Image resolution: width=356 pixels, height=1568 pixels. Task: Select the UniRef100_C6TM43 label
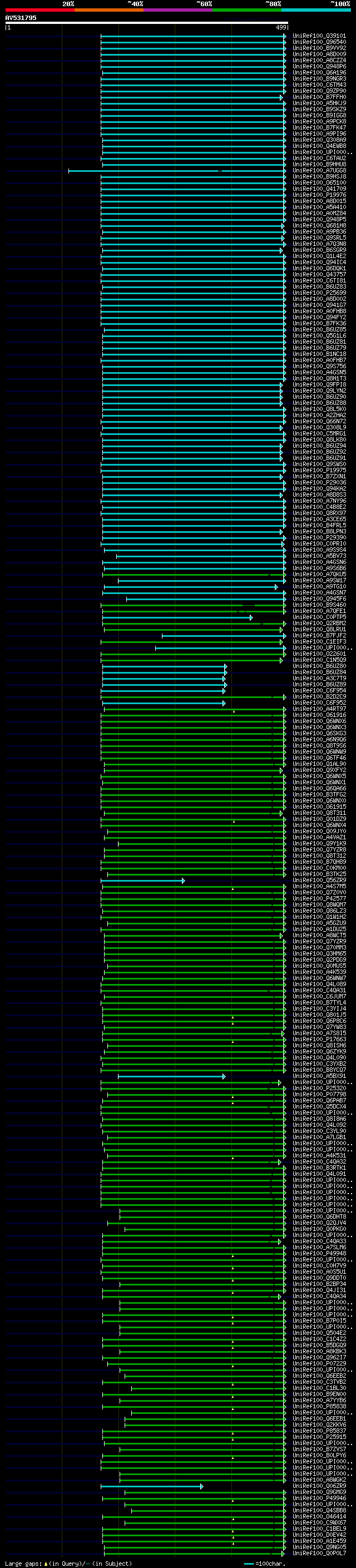tap(319, 85)
